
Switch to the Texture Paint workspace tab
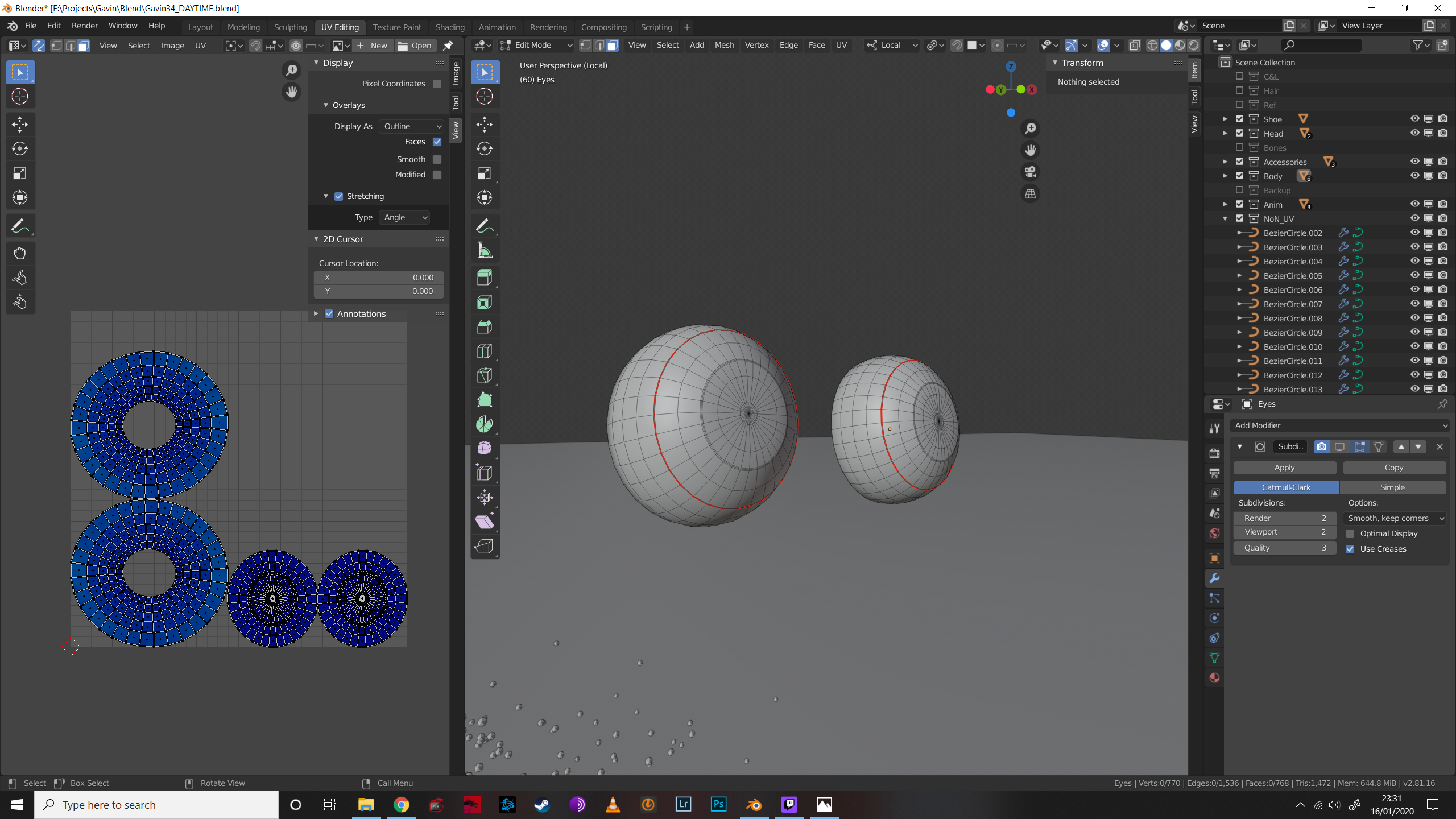tap(396, 27)
